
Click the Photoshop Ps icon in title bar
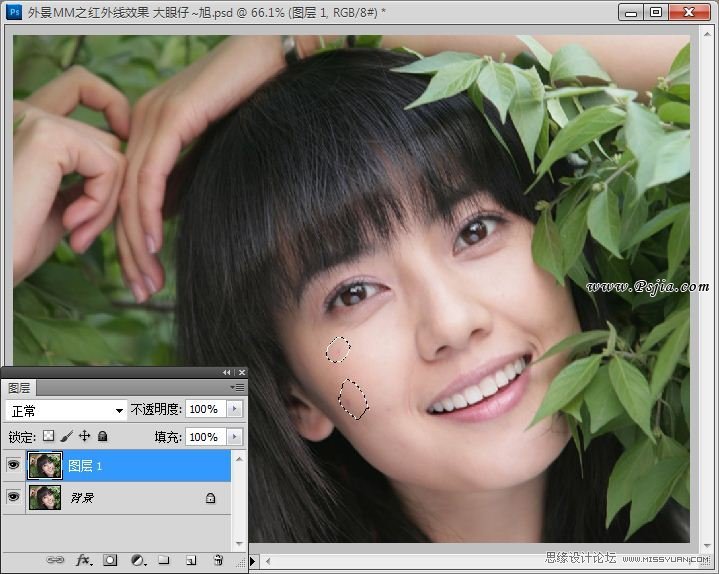(14, 11)
